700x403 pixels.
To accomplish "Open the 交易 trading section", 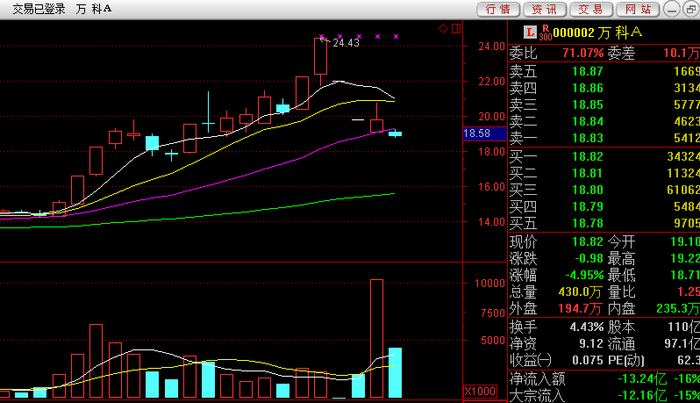I will (x=591, y=9).
